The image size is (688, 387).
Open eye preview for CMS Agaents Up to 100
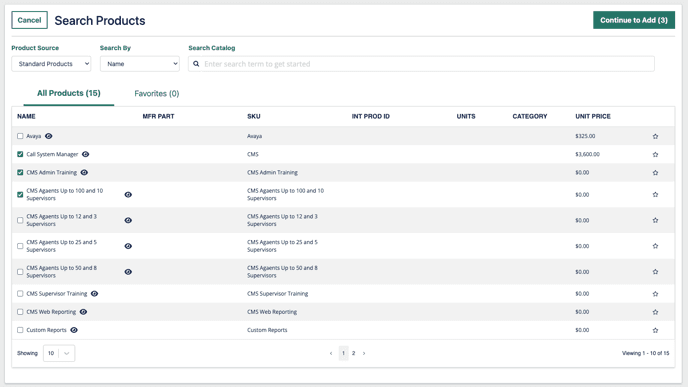[x=128, y=194]
